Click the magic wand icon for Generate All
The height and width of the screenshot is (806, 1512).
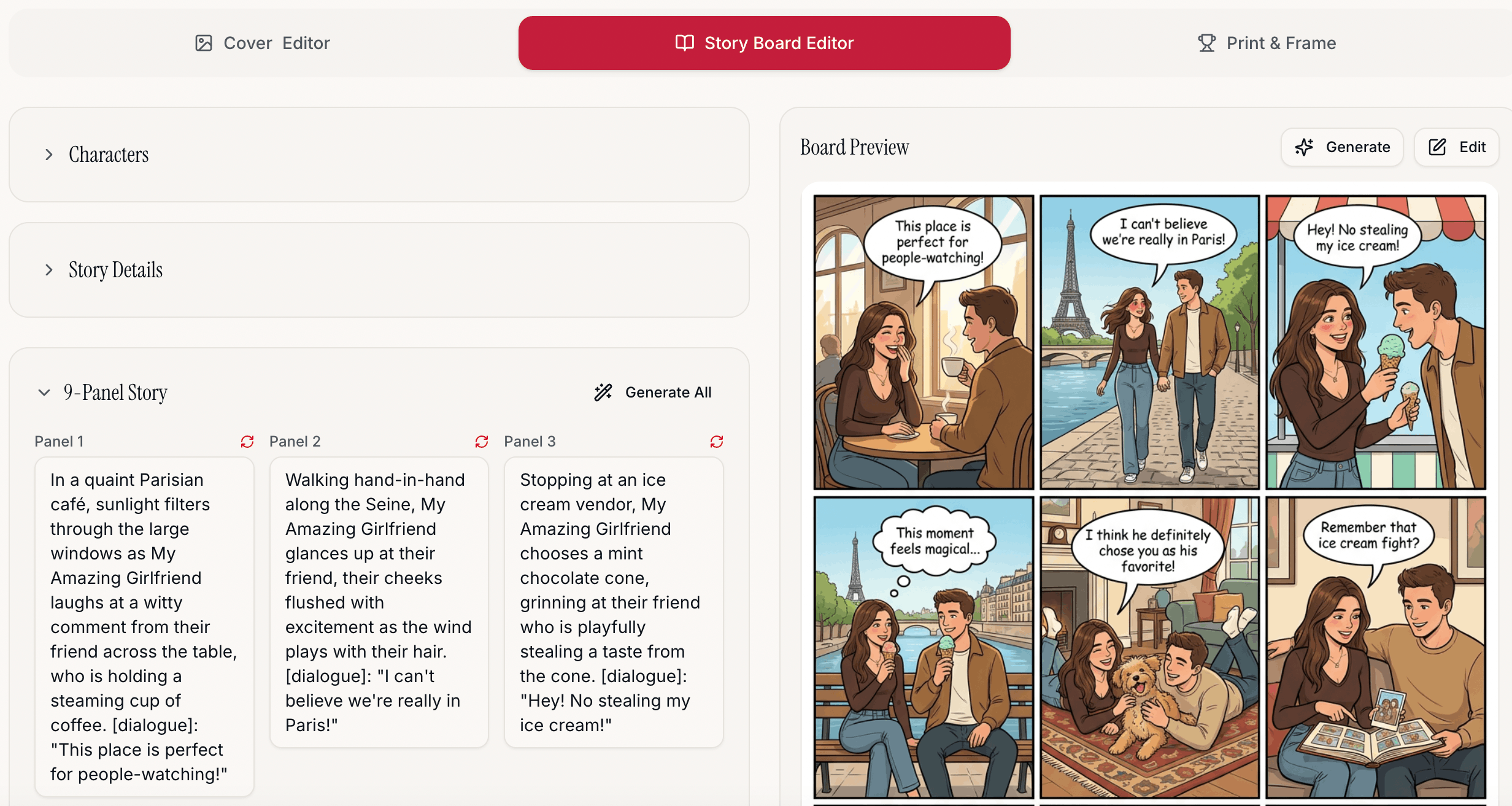click(x=603, y=393)
